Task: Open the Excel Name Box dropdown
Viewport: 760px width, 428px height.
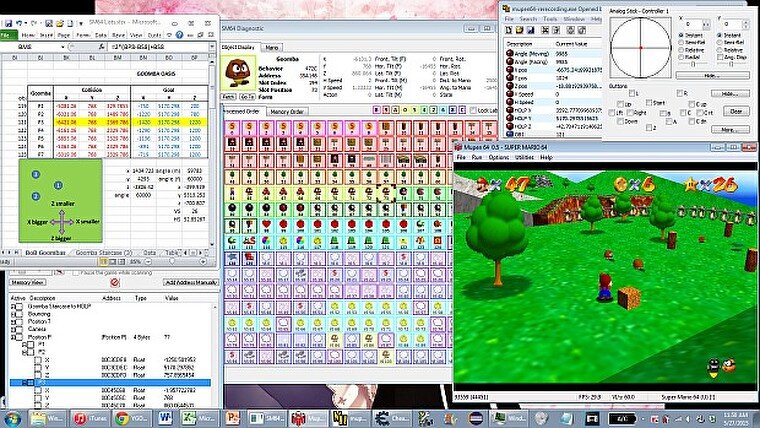Action: [63, 47]
